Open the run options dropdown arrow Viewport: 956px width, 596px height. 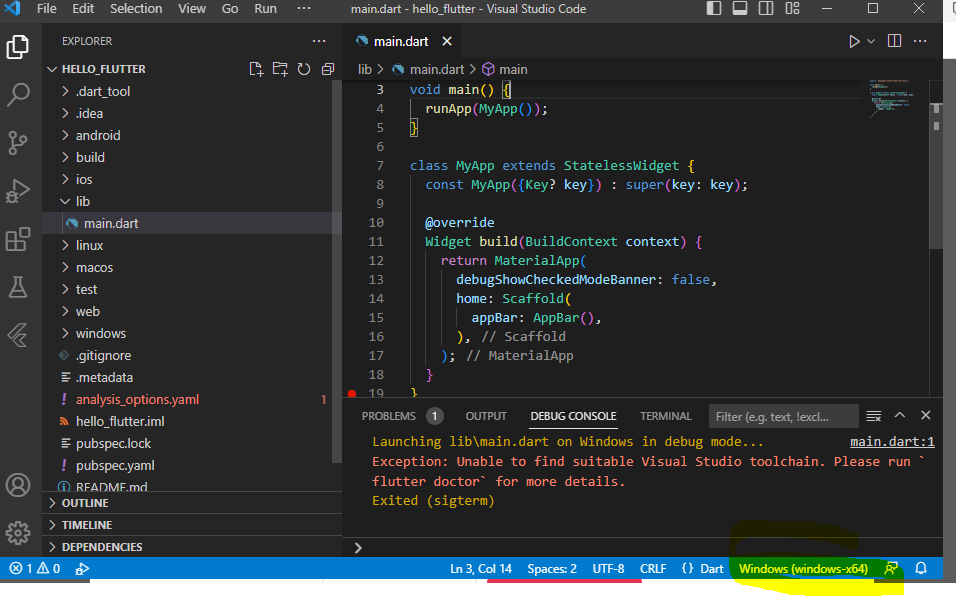click(x=871, y=41)
